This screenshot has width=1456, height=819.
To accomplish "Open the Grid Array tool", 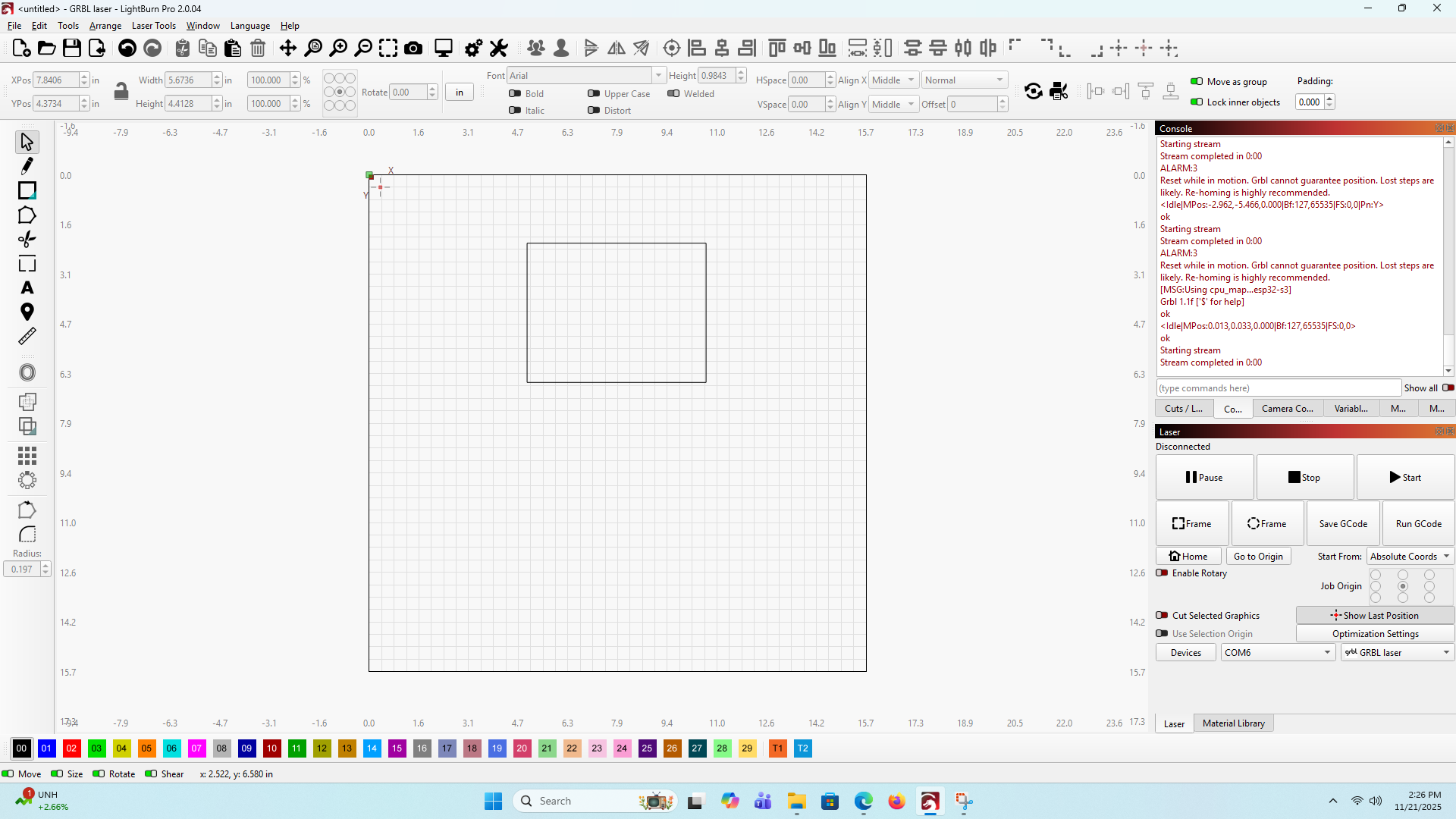I will pyautogui.click(x=27, y=455).
